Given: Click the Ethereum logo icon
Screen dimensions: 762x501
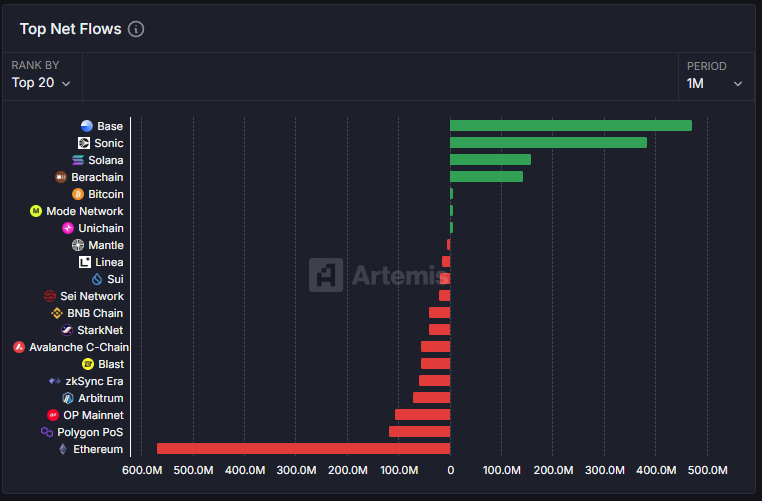Looking at the screenshot, I should 62,449.
